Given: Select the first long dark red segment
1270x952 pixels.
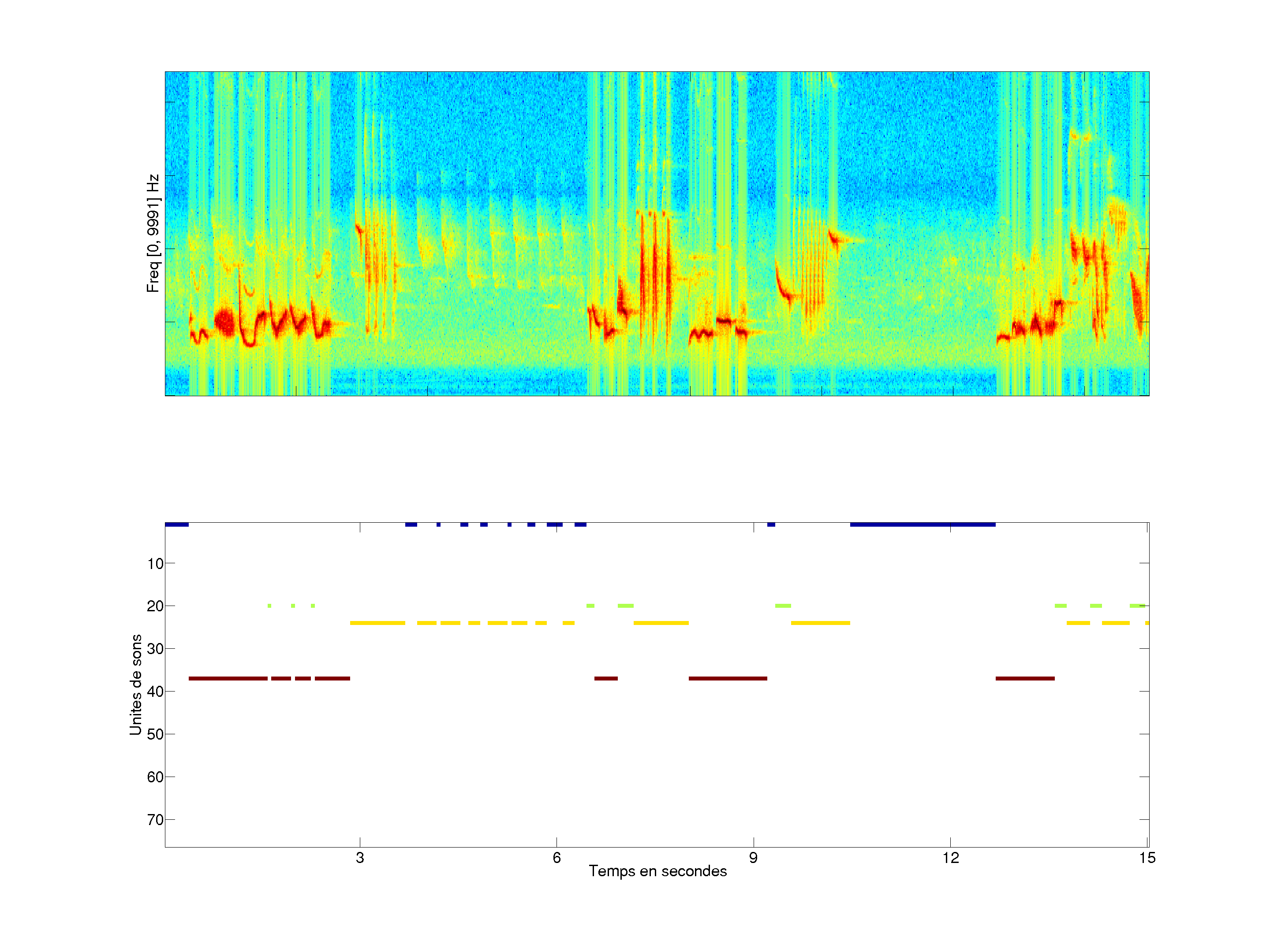Looking at the screenshot, I should pos(228,678).
